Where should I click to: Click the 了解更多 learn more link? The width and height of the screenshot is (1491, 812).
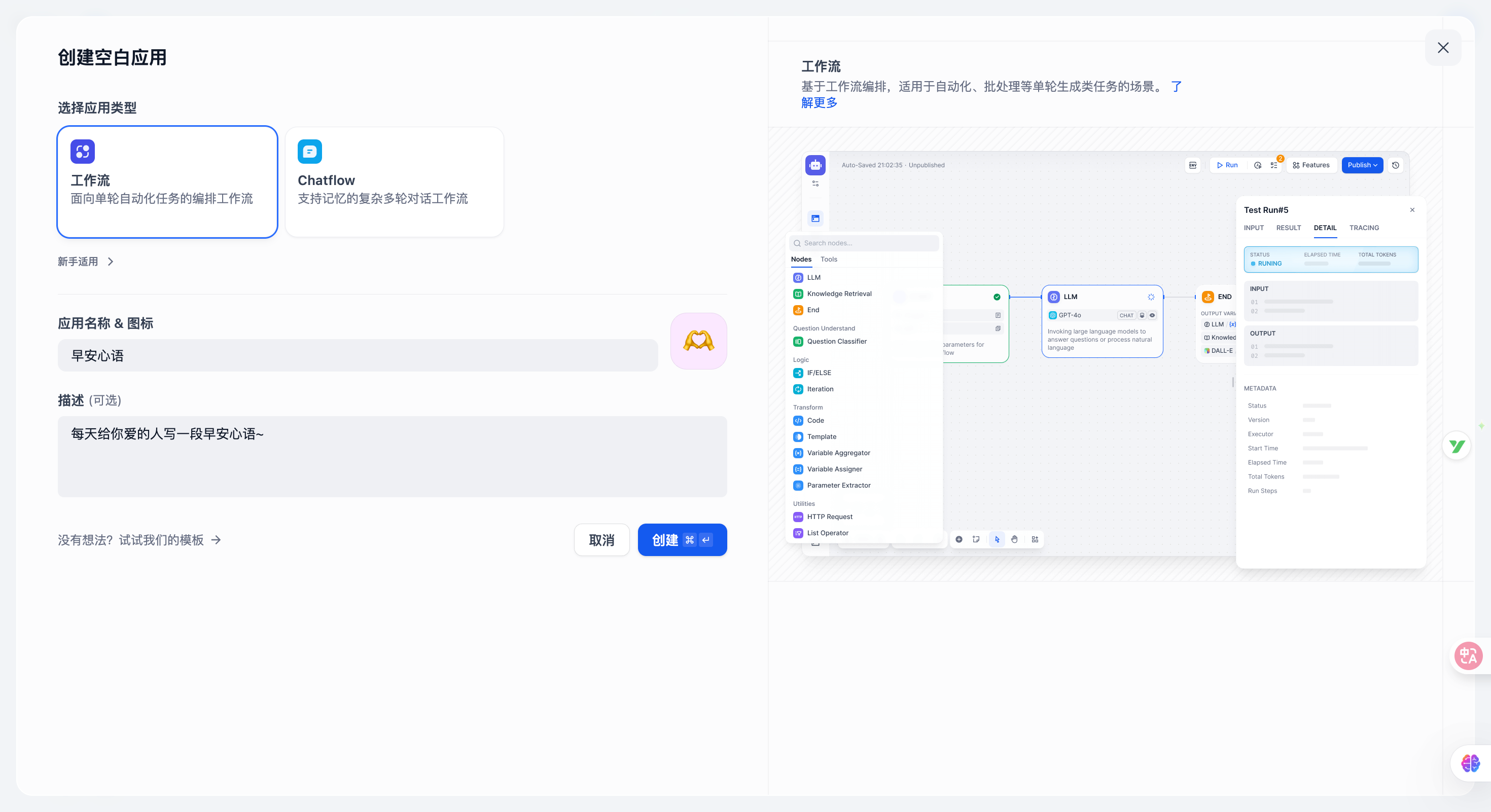819,103
